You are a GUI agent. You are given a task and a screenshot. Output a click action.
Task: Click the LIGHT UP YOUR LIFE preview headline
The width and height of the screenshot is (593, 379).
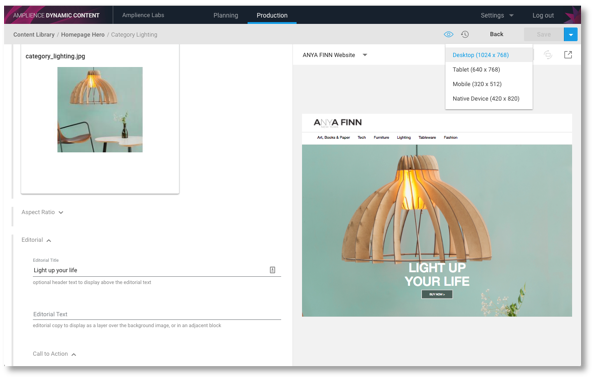point(437,274)
